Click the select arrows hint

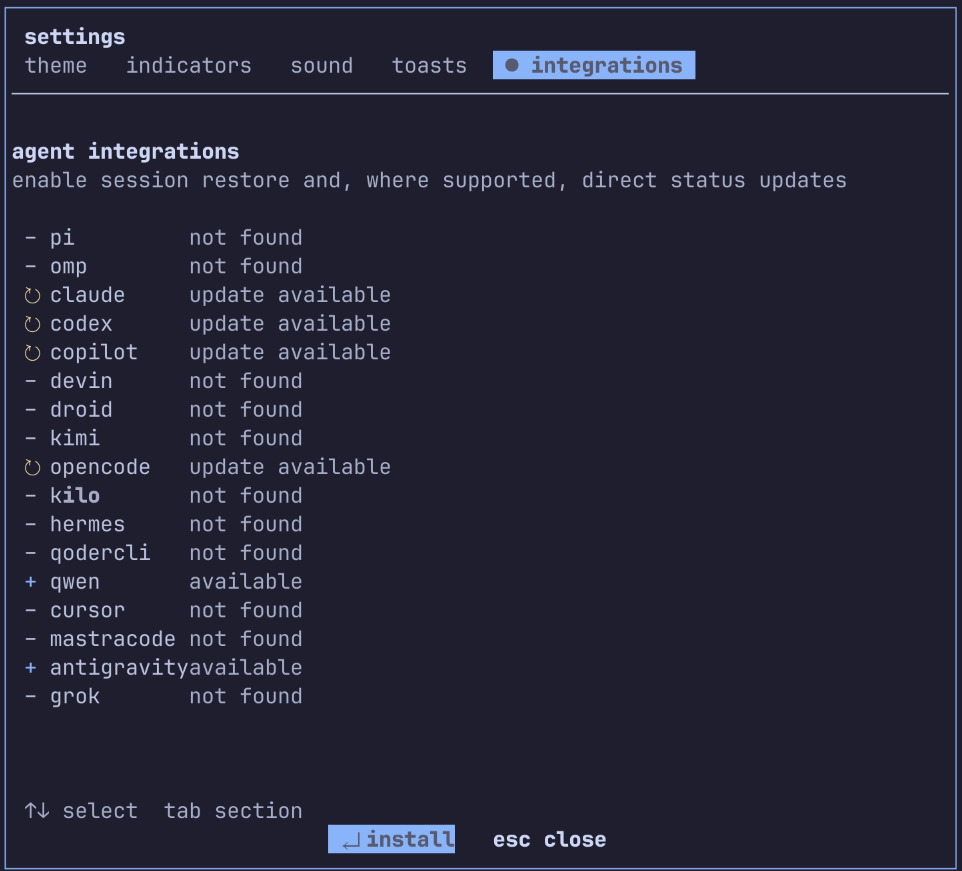(x=81, y=811)
